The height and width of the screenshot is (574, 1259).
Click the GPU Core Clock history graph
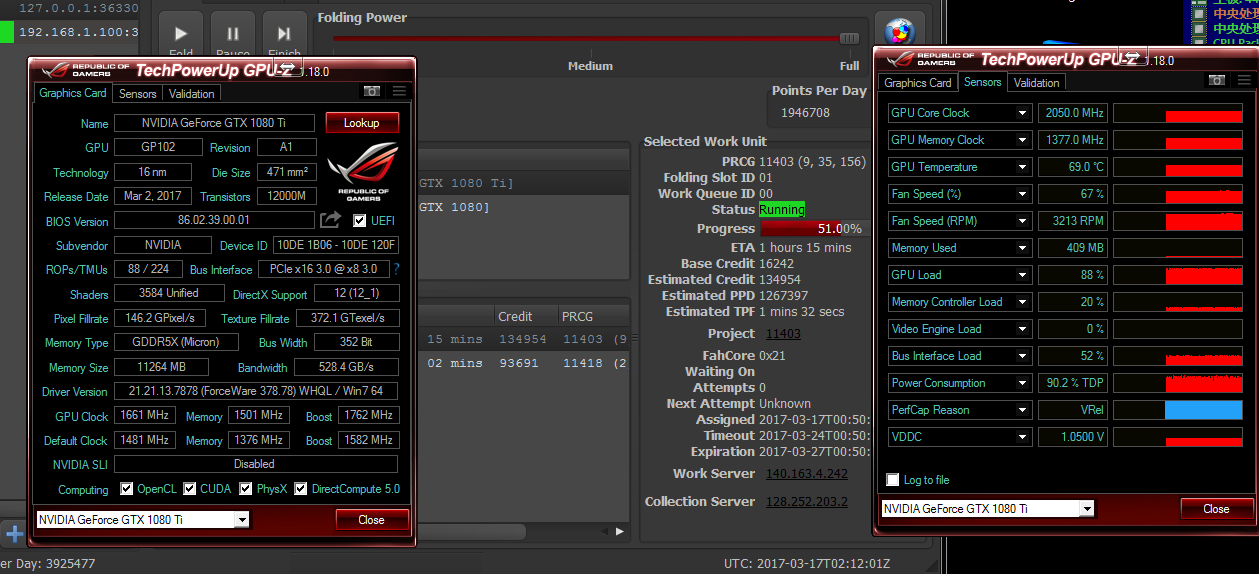tap(1178, 113)
